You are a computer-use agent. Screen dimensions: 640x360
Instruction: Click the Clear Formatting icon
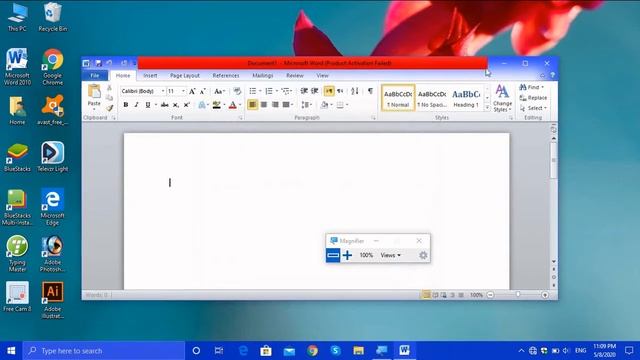237,91
